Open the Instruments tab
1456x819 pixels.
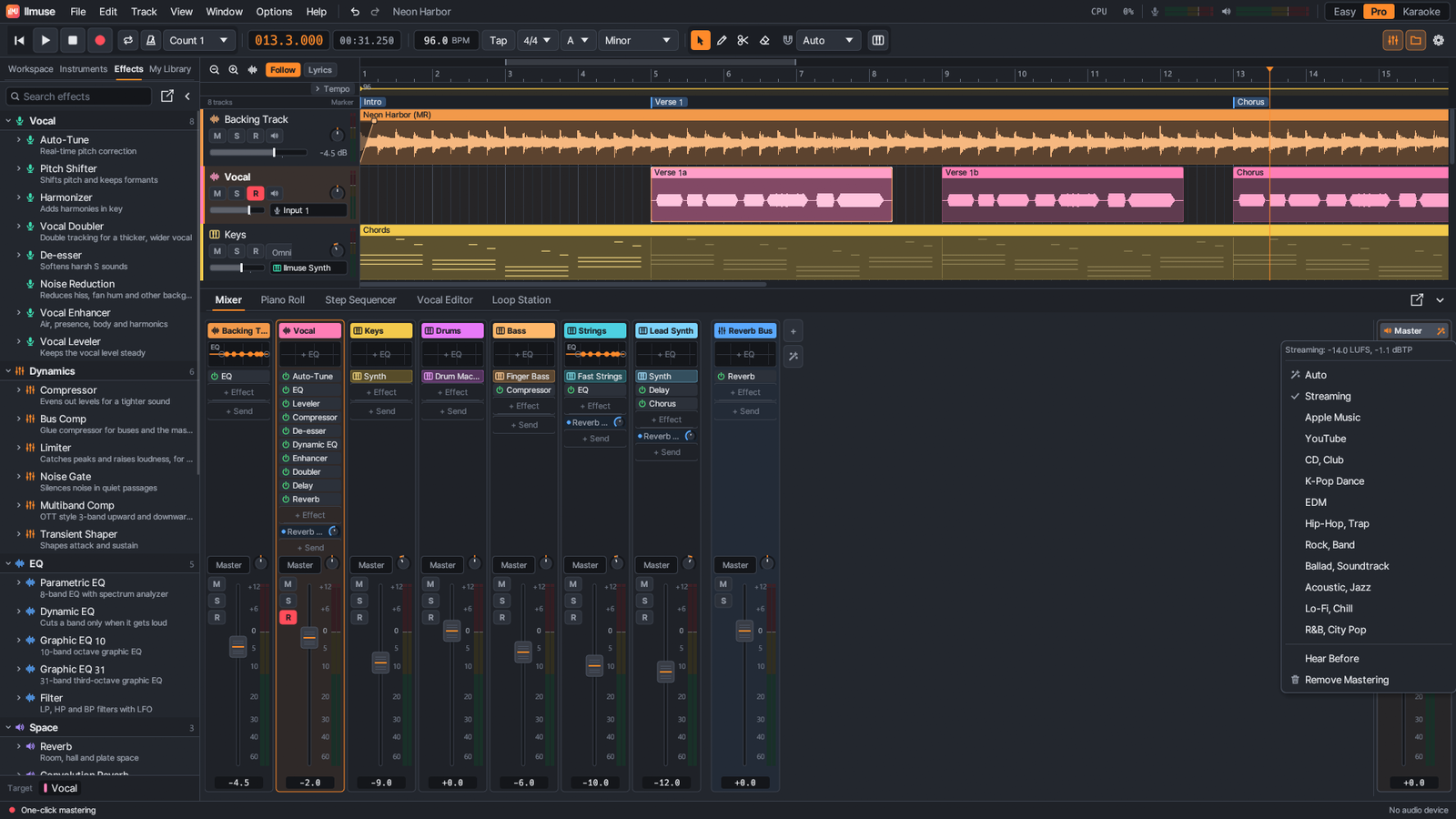click(84, 69)
